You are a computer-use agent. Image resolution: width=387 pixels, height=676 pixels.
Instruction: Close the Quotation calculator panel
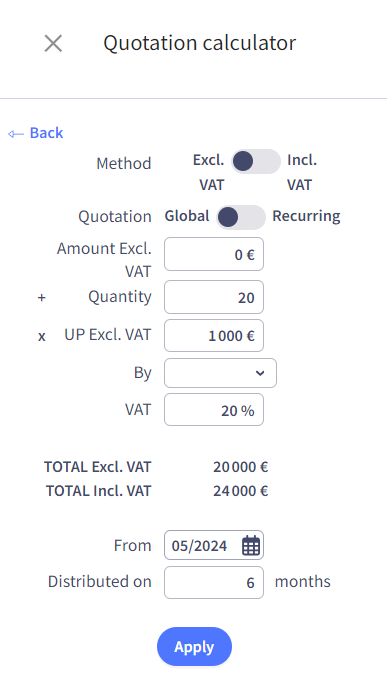pyautogui.click(x=53, y=44)
